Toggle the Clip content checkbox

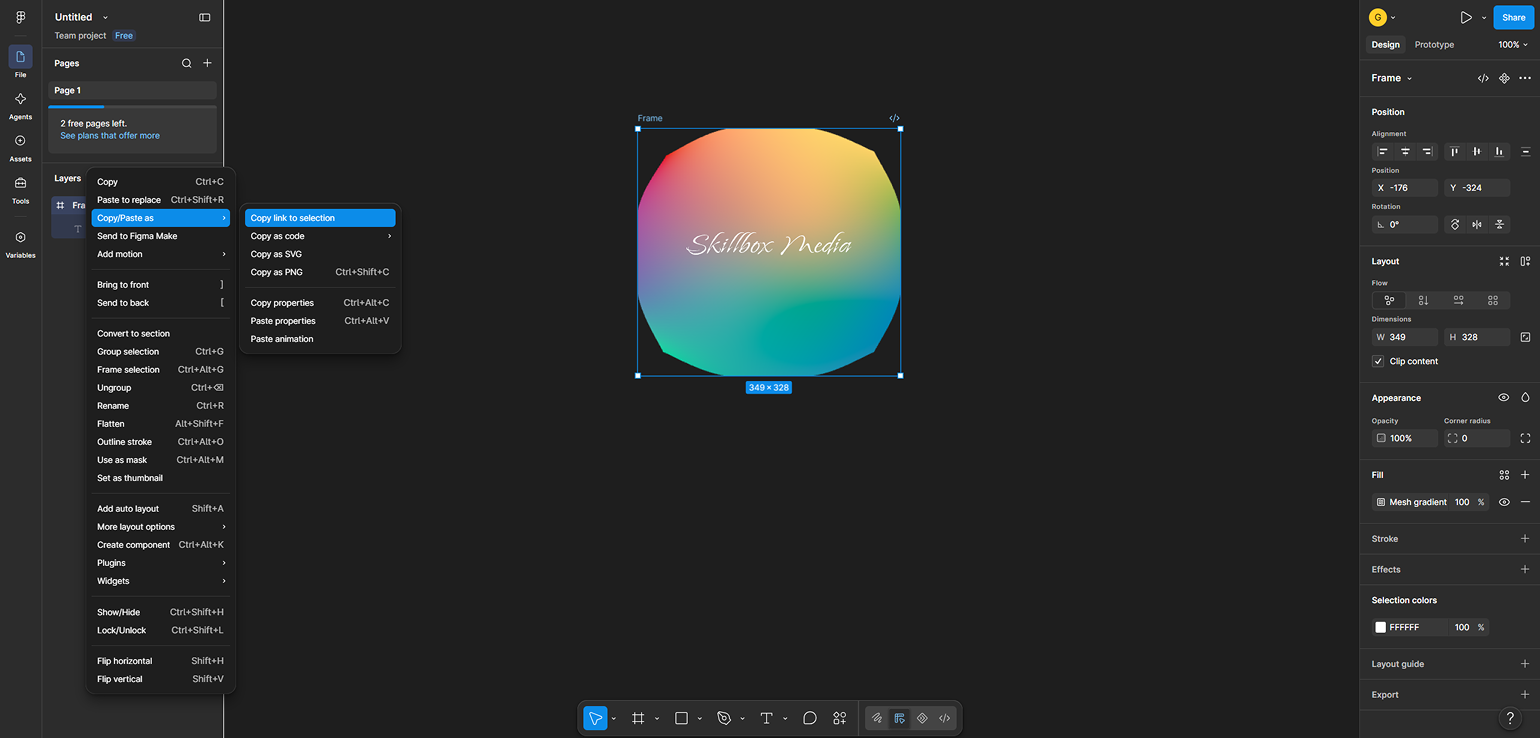(1378, 361)
